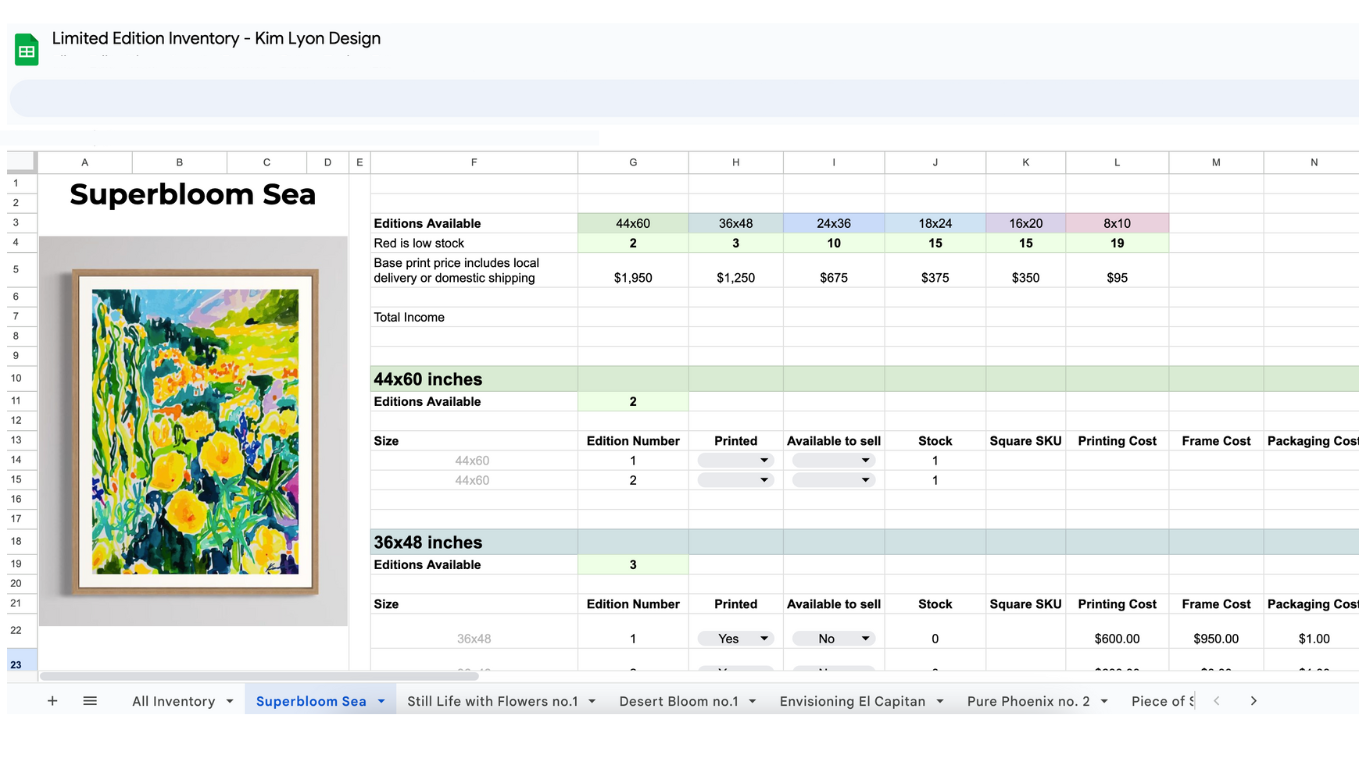Click the Total Income cell
The image size is (1366, 768).
click(x=474, y=317)
